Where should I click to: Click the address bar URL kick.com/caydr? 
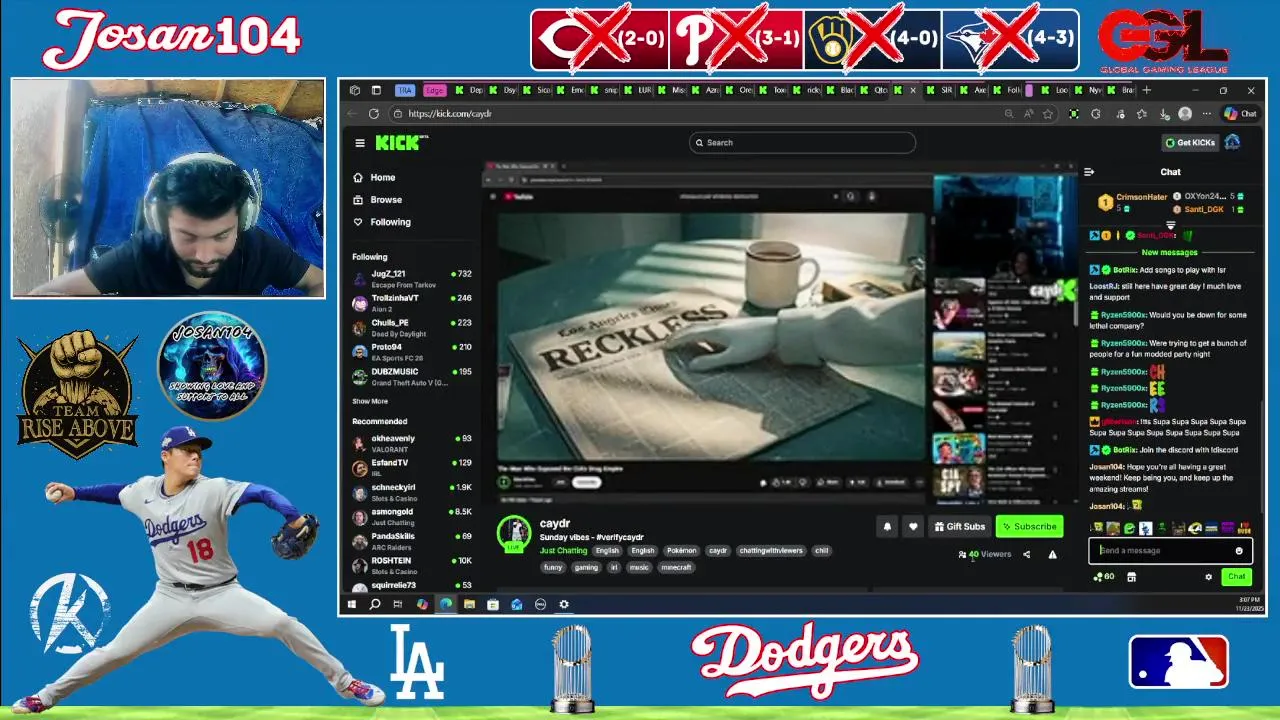pyautogui.click(x=450, y=114)
